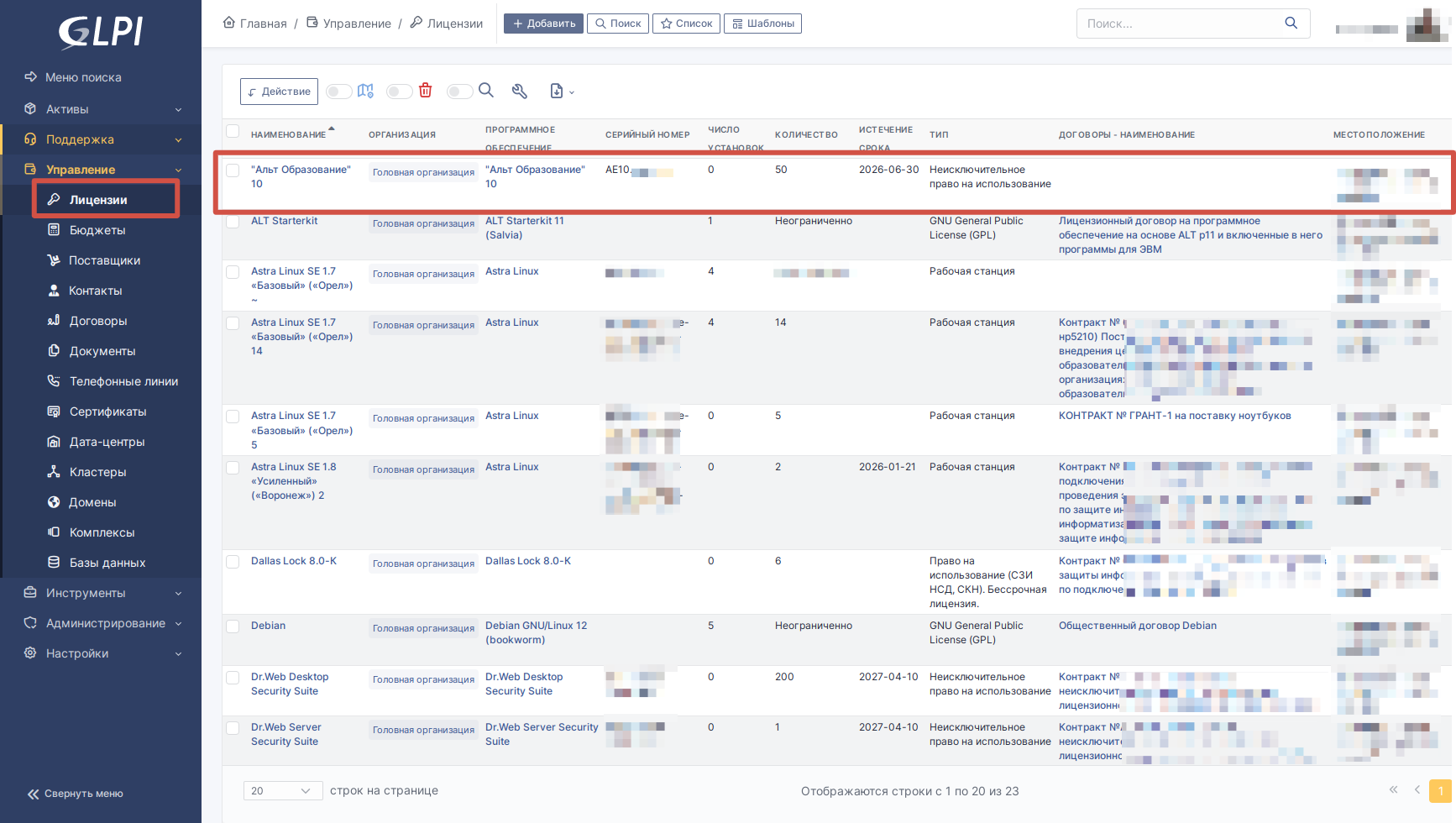
Task: Click the search icon in global search field
Action: coord(1291,24)
